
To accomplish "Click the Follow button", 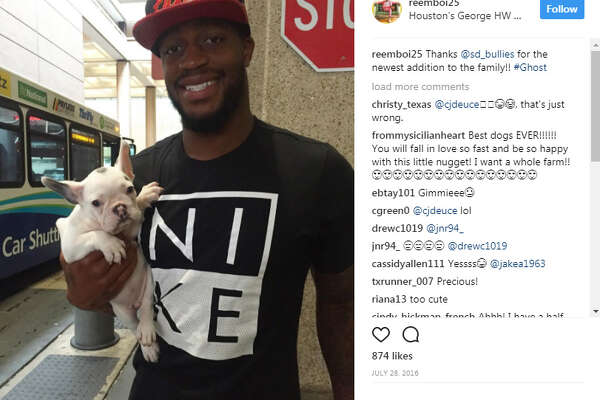I will click(x=562, y=9).
